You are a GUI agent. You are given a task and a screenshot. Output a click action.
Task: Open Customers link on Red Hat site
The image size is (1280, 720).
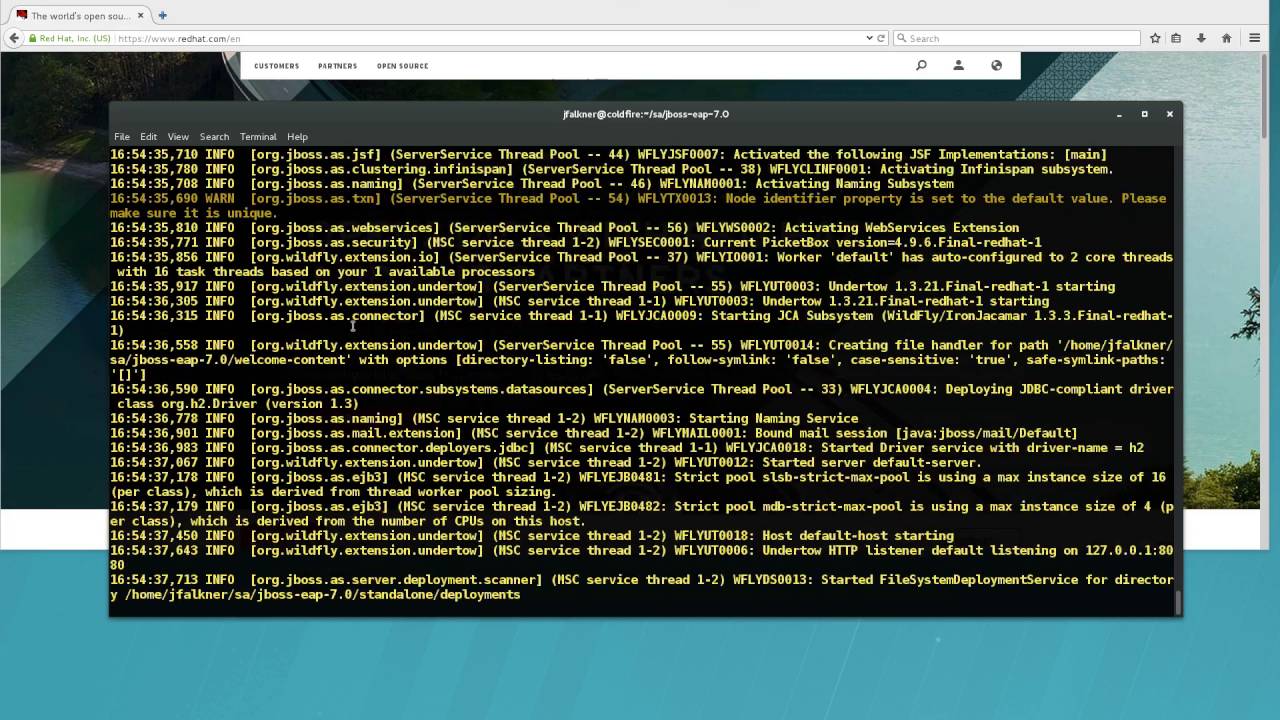click(x=276, y=66)
